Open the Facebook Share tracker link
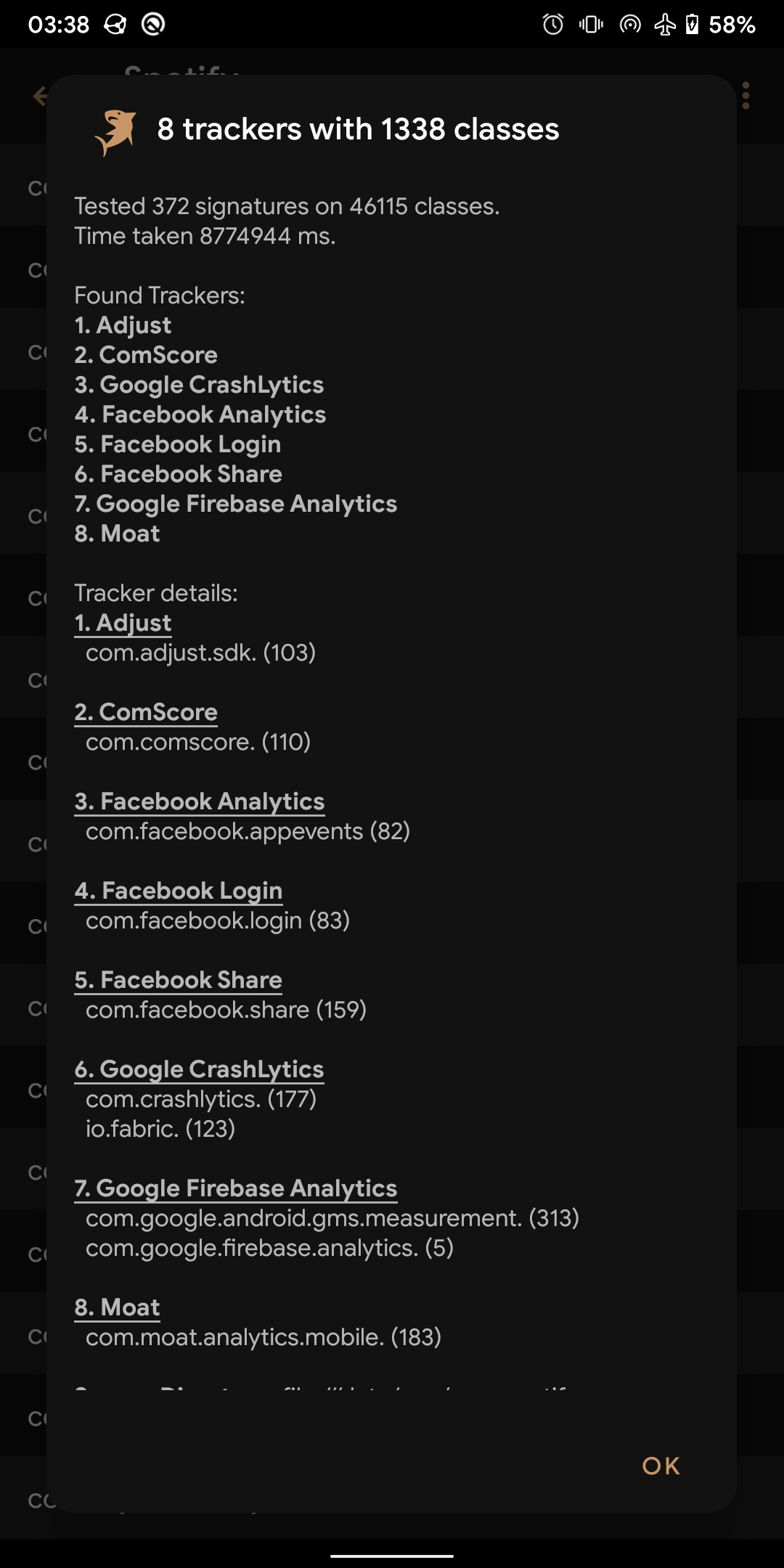 (x=178, y=980)
